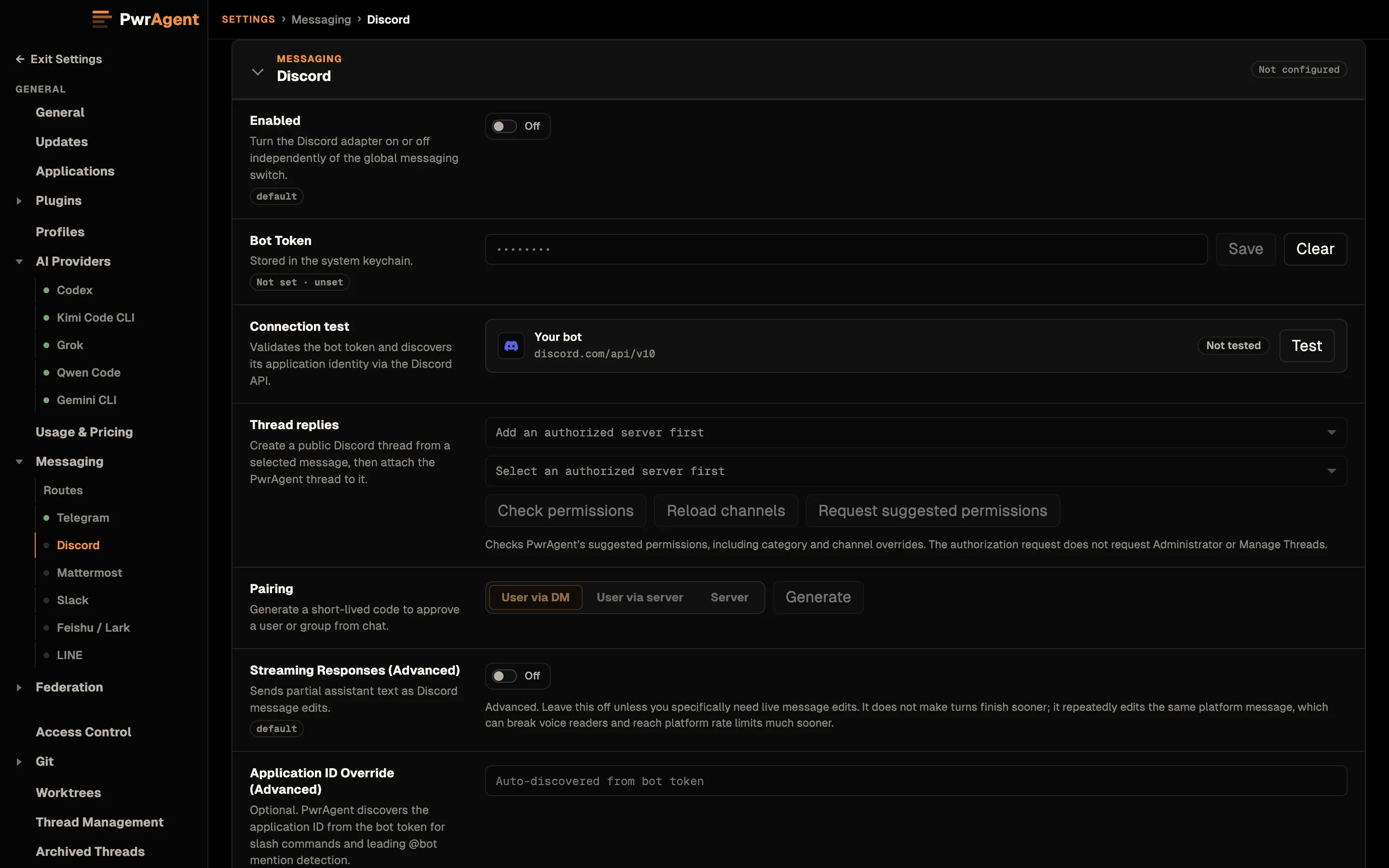The image size is (1389, 868).
Task: Click the green status dot beside Codex
Action: click(x=46, y=290)
